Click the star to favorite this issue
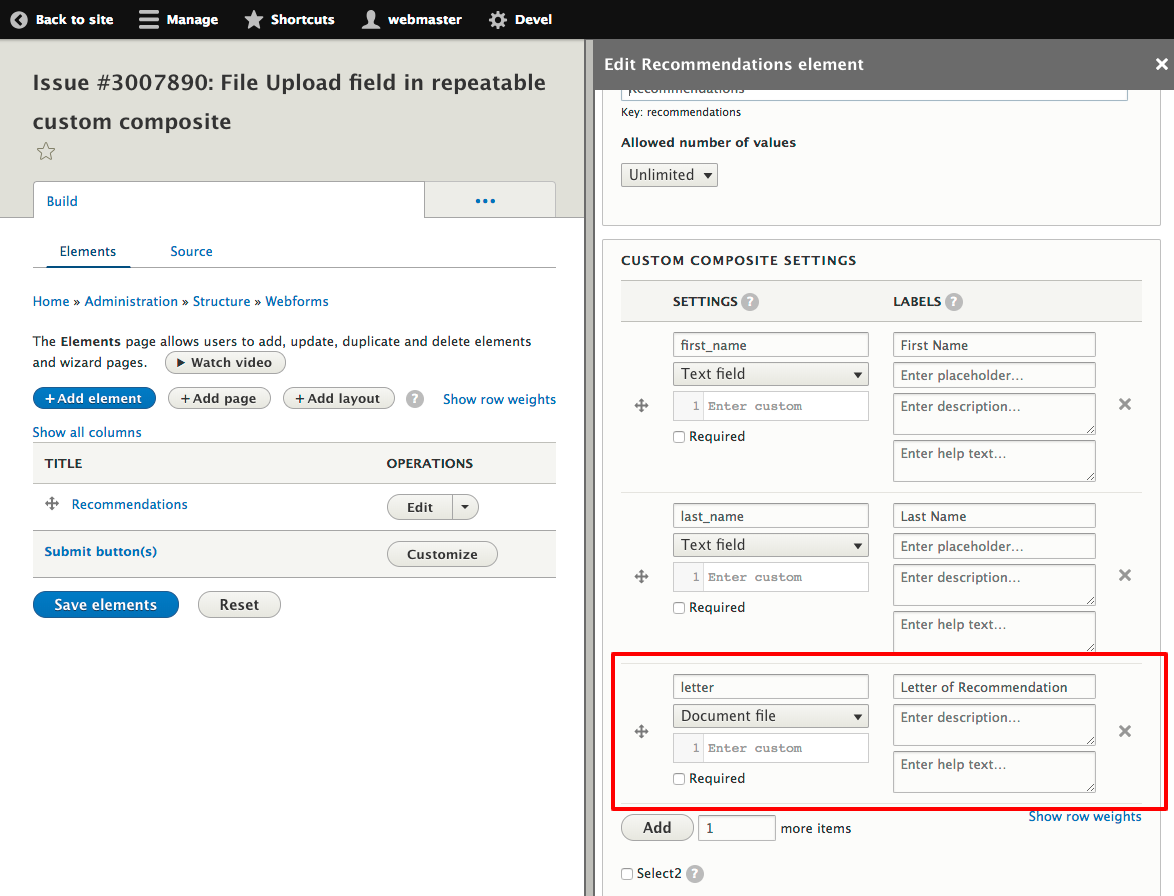This screenshot has height=896, width=1174. pyautogui.click(x=45, y=151)
